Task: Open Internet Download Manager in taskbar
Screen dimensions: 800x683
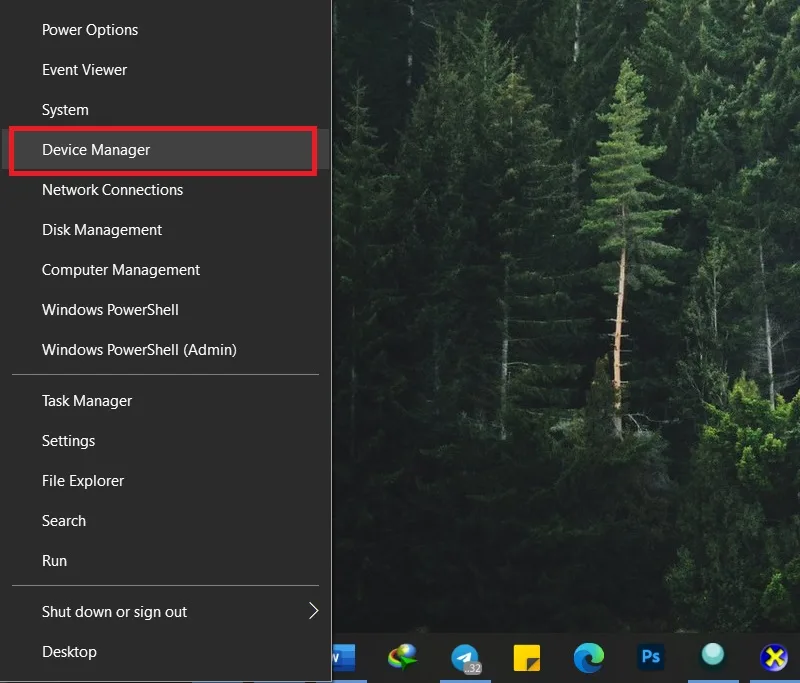Action: point(403,657)
